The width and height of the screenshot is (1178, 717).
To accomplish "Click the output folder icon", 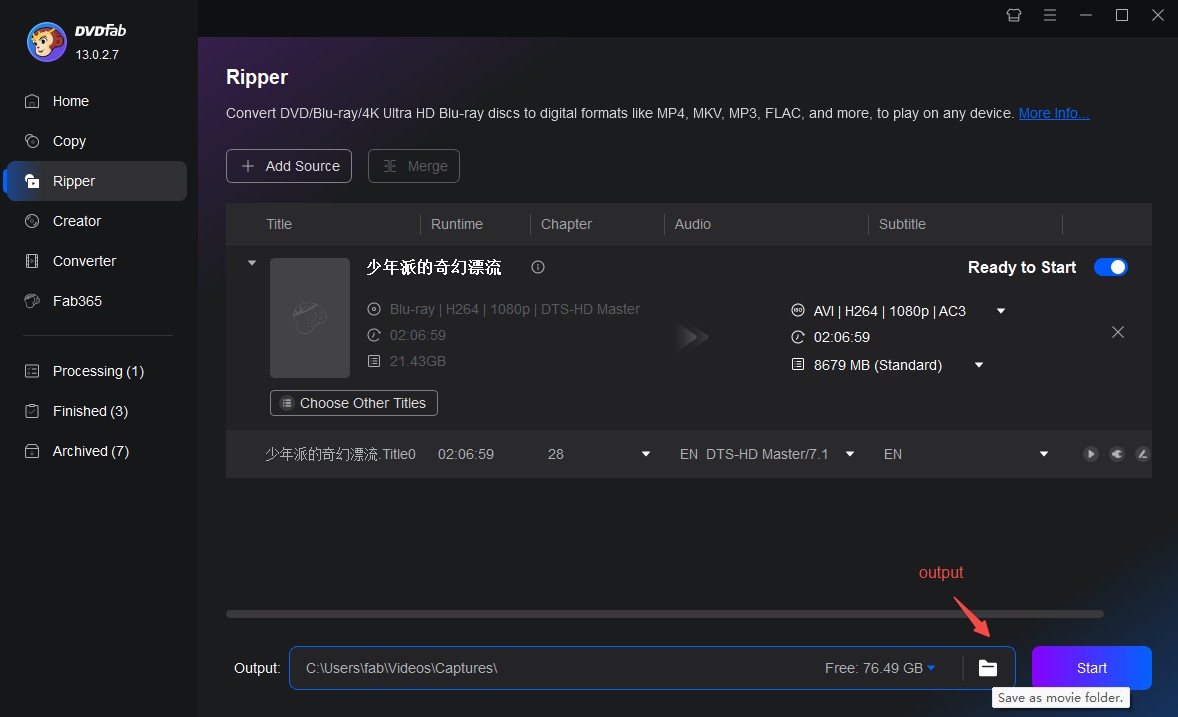I will point(988,667).
